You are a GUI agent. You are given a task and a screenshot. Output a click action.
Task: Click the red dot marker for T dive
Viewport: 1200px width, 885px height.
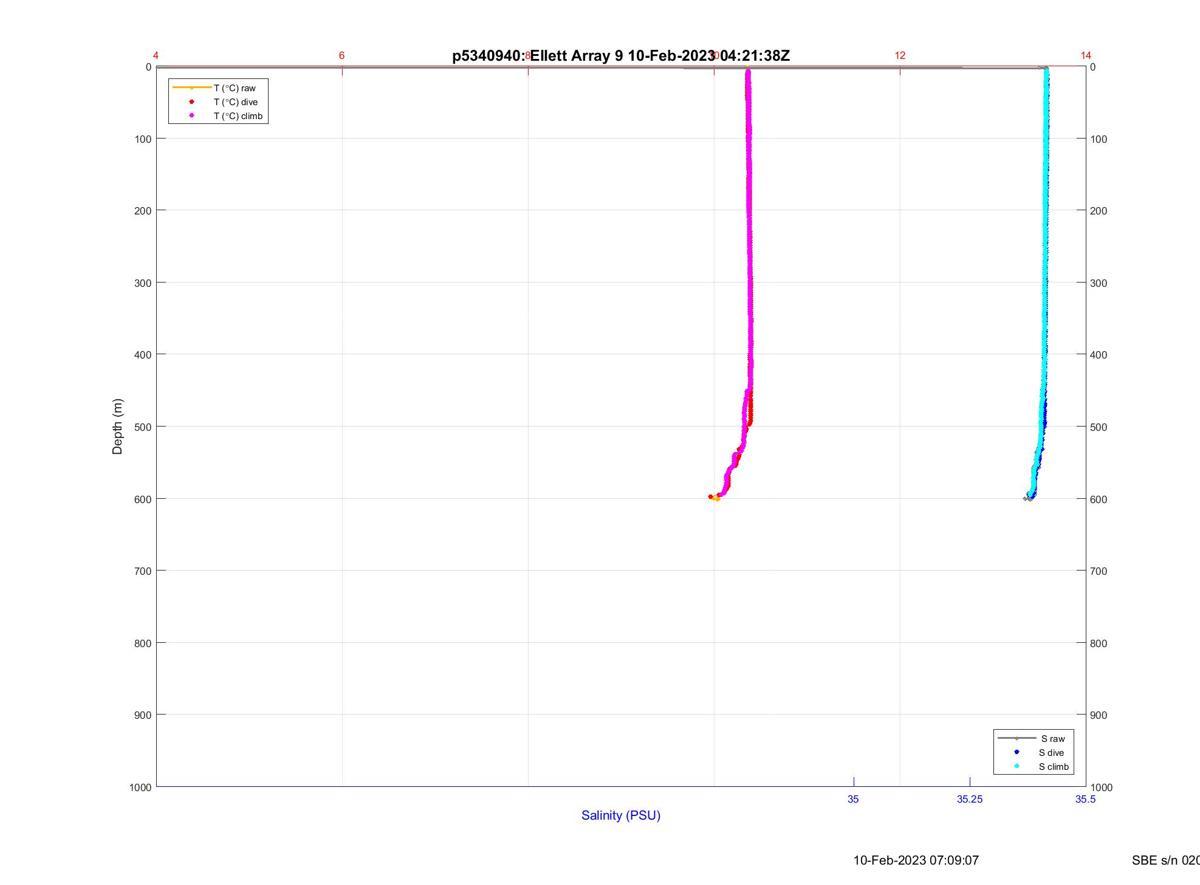coord(191,102)
